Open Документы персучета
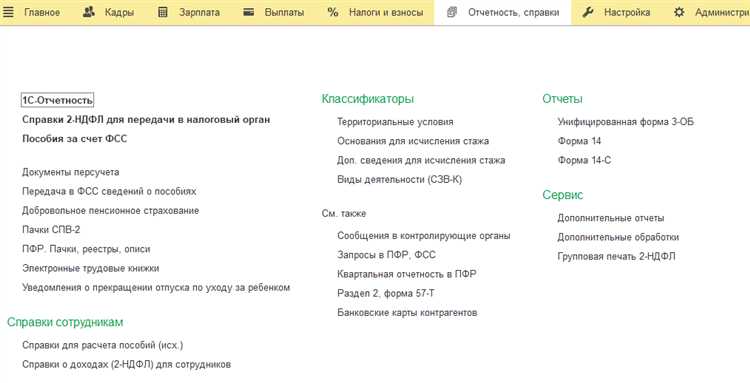The height and width of the screenshot is (383, 750). (71, 172)
